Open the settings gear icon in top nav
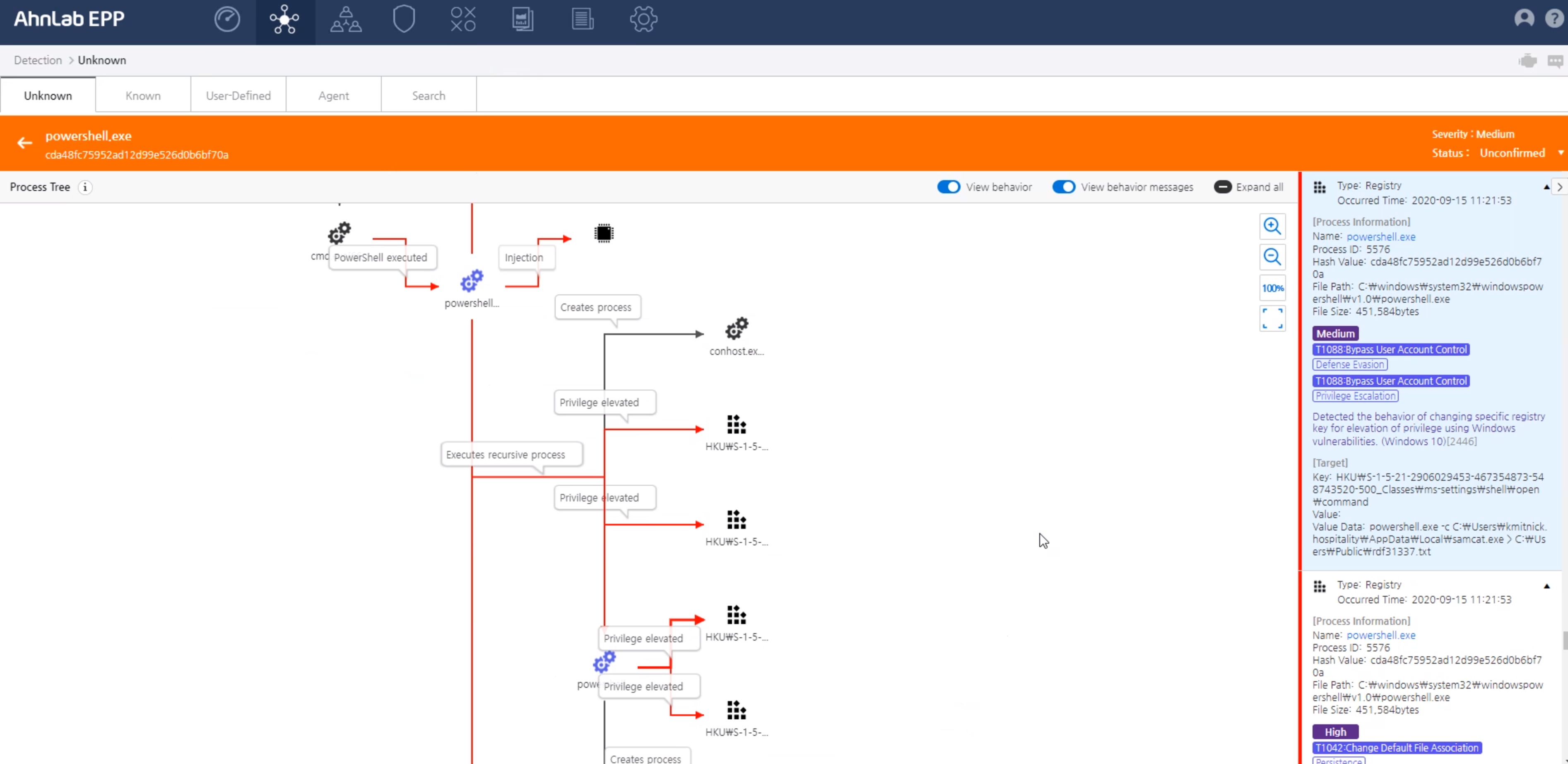Viewport: 1568px width, 764px height. [643, 19]
